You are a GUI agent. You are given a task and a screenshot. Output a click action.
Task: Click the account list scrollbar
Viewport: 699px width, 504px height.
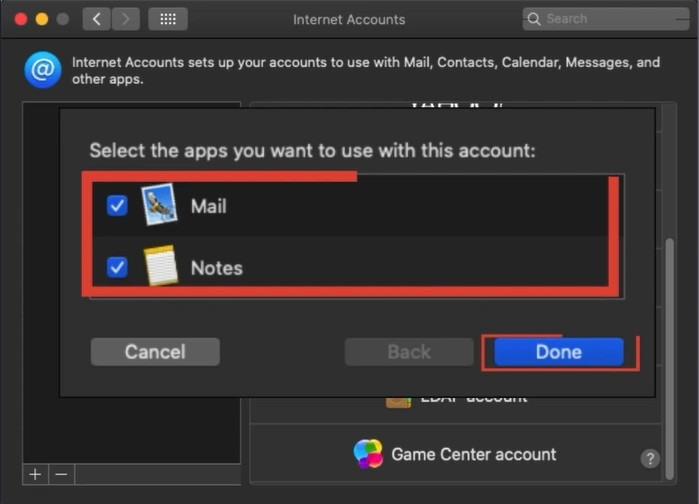[x=669, y=359]
